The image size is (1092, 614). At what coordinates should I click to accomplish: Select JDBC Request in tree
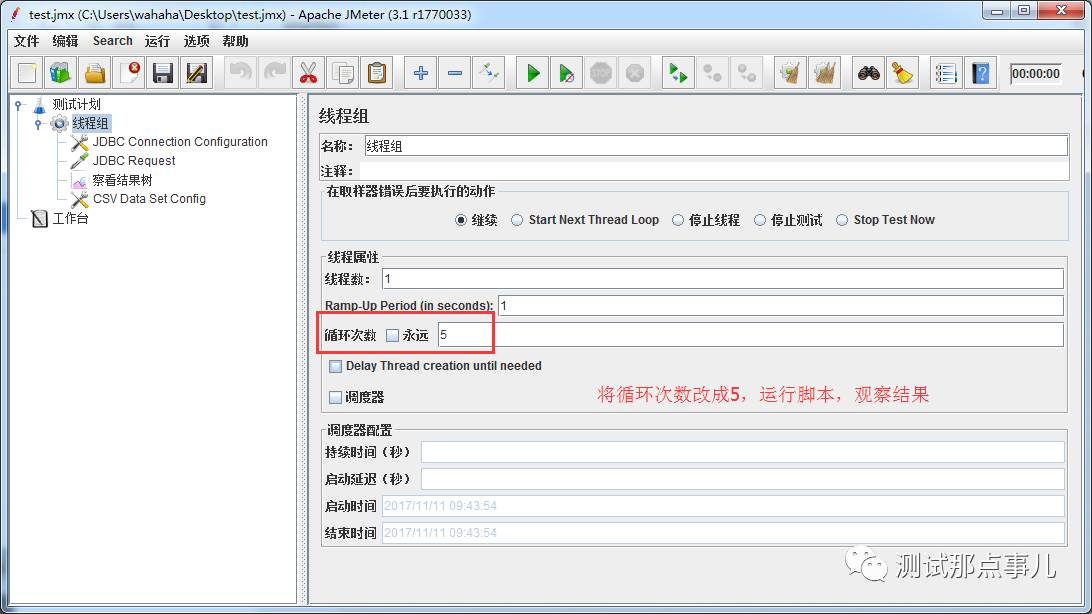point(134,161)
